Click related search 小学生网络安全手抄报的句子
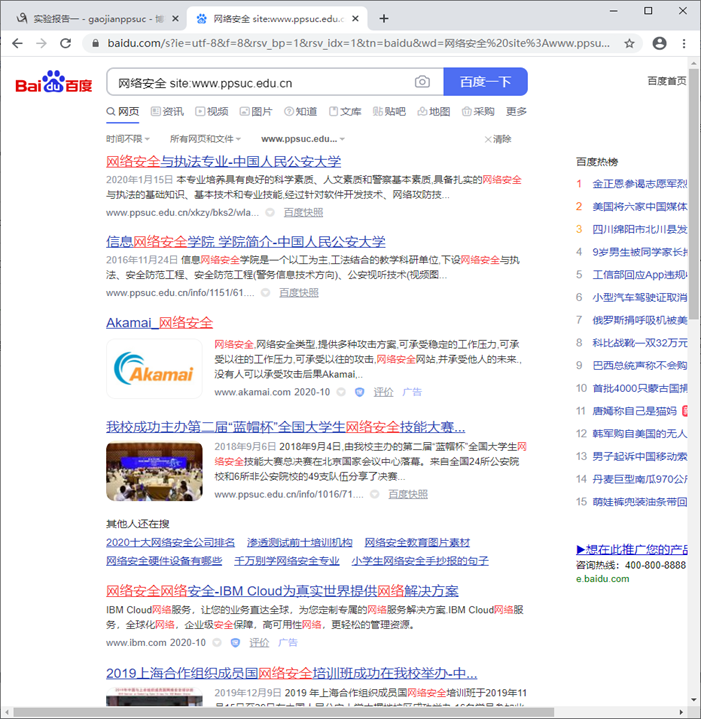 [x=420, y=561]
